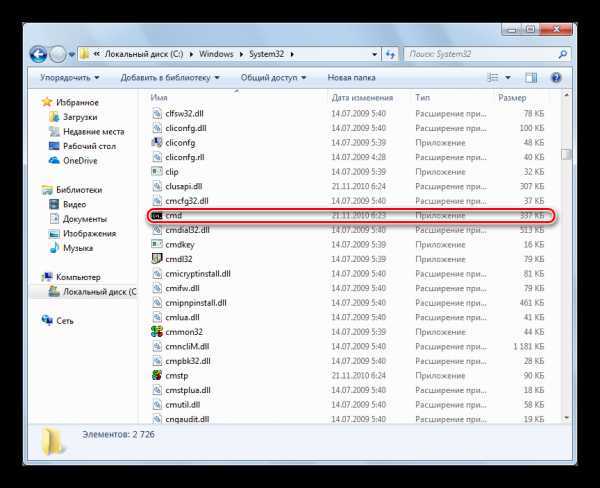Sort by the Имя column header
The image size is (600, 488).
159,98
